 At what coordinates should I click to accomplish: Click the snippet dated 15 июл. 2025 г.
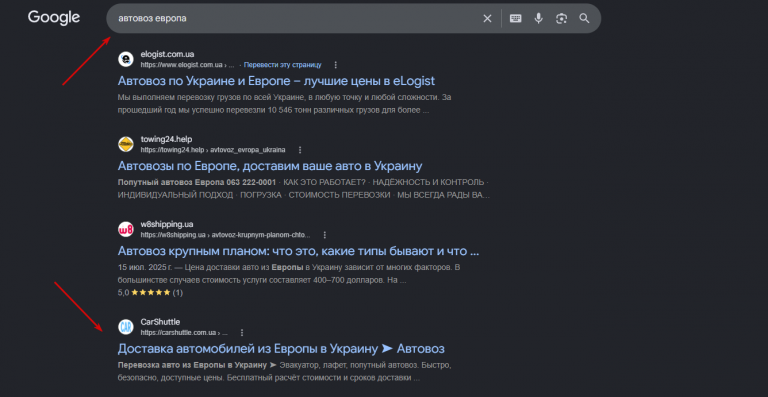tap(289, 274)
